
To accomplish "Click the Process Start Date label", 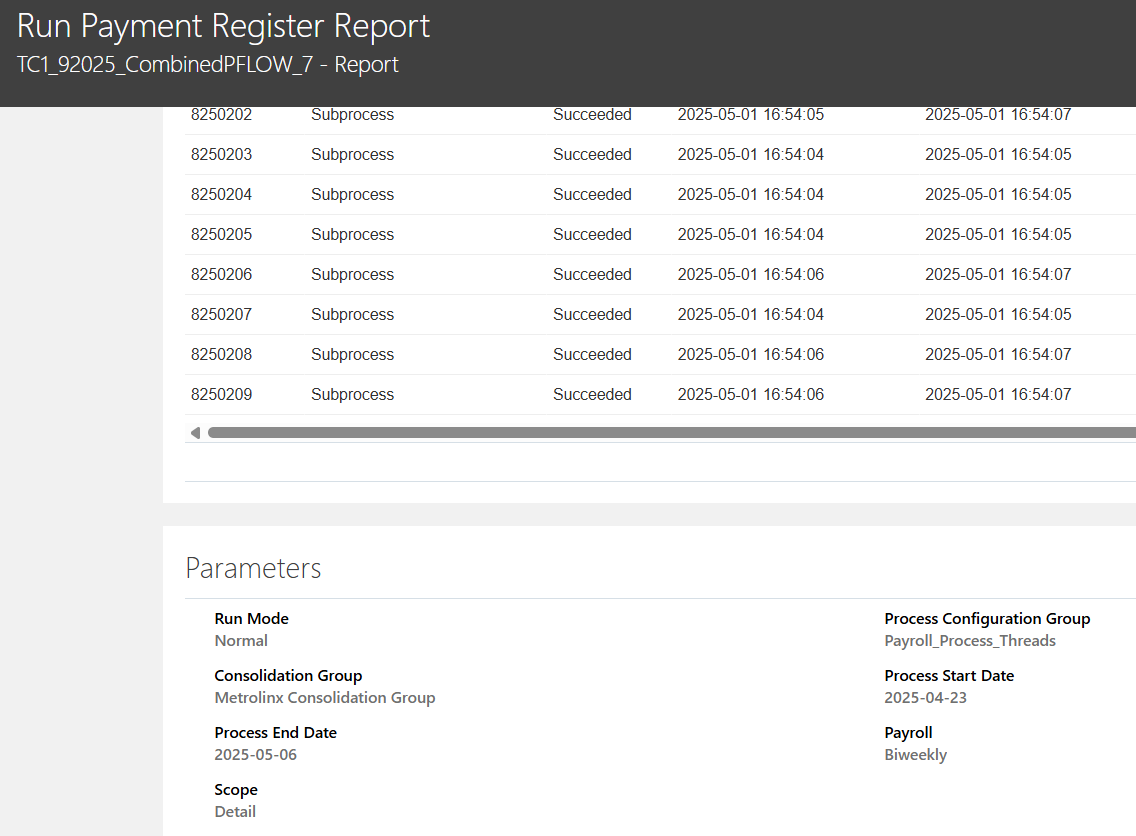I will tap(949, 676).
